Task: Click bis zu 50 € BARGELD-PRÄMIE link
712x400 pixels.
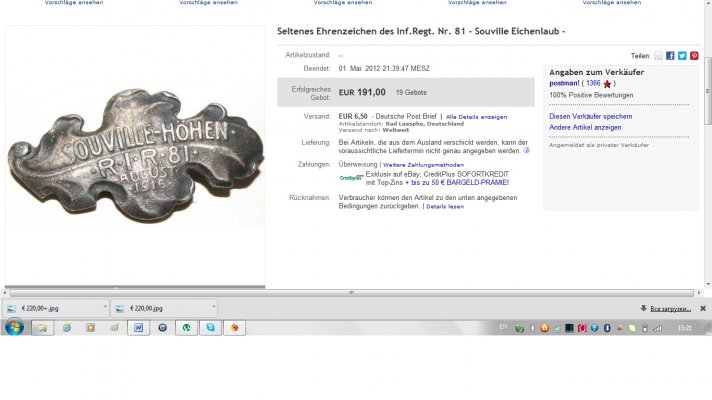Action: 456,183
